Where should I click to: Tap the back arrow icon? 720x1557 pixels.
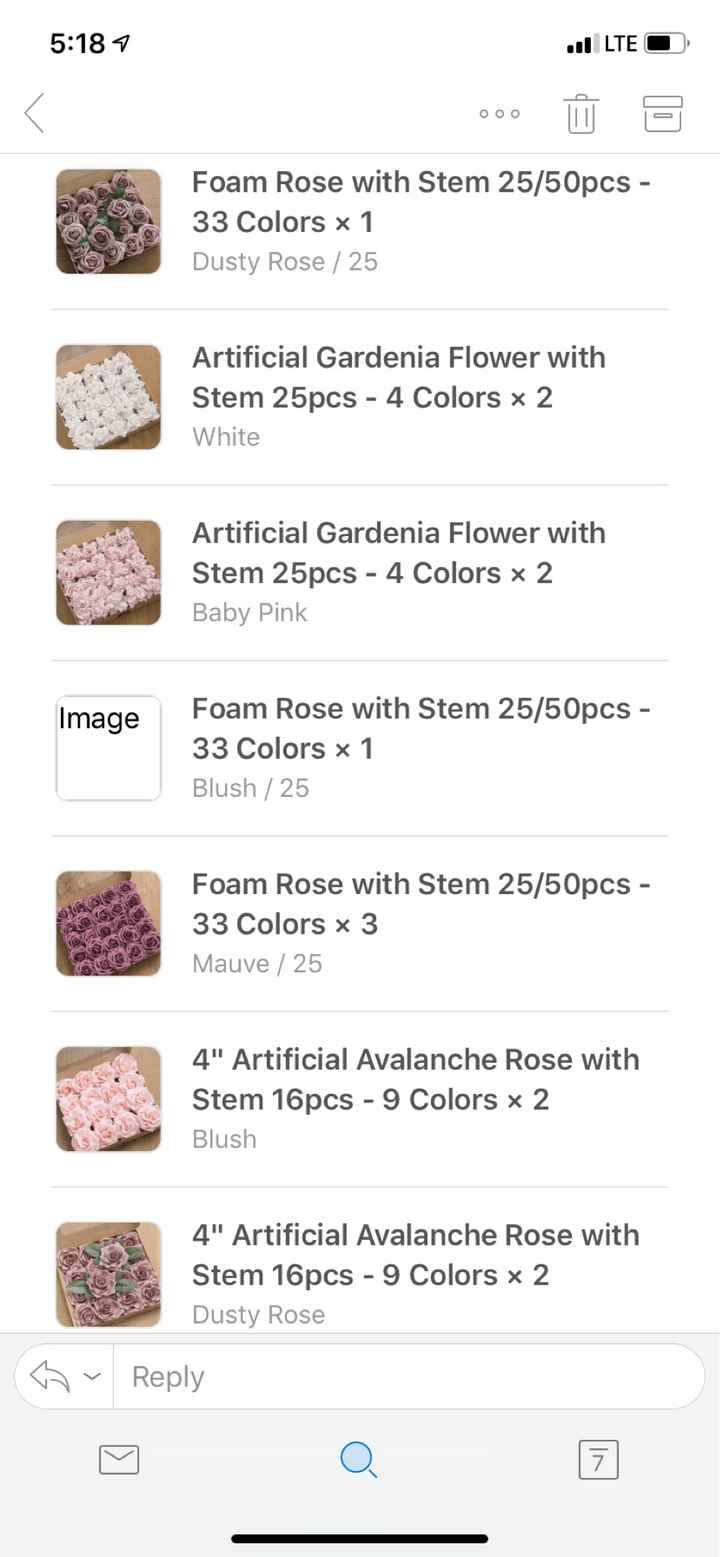pyautogui.click(x=35, y=113)
